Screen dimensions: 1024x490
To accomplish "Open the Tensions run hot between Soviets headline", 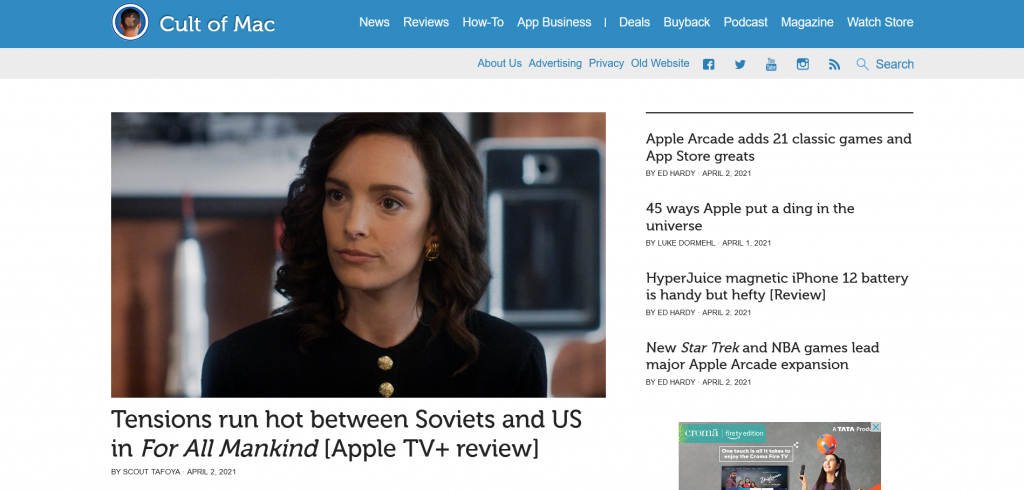I will (346, 434).
